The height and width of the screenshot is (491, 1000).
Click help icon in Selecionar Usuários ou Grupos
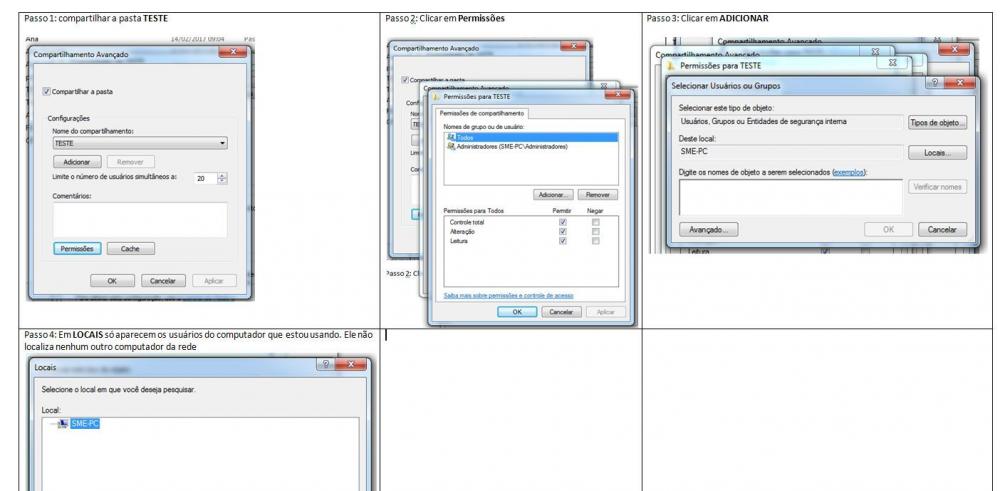936,87
